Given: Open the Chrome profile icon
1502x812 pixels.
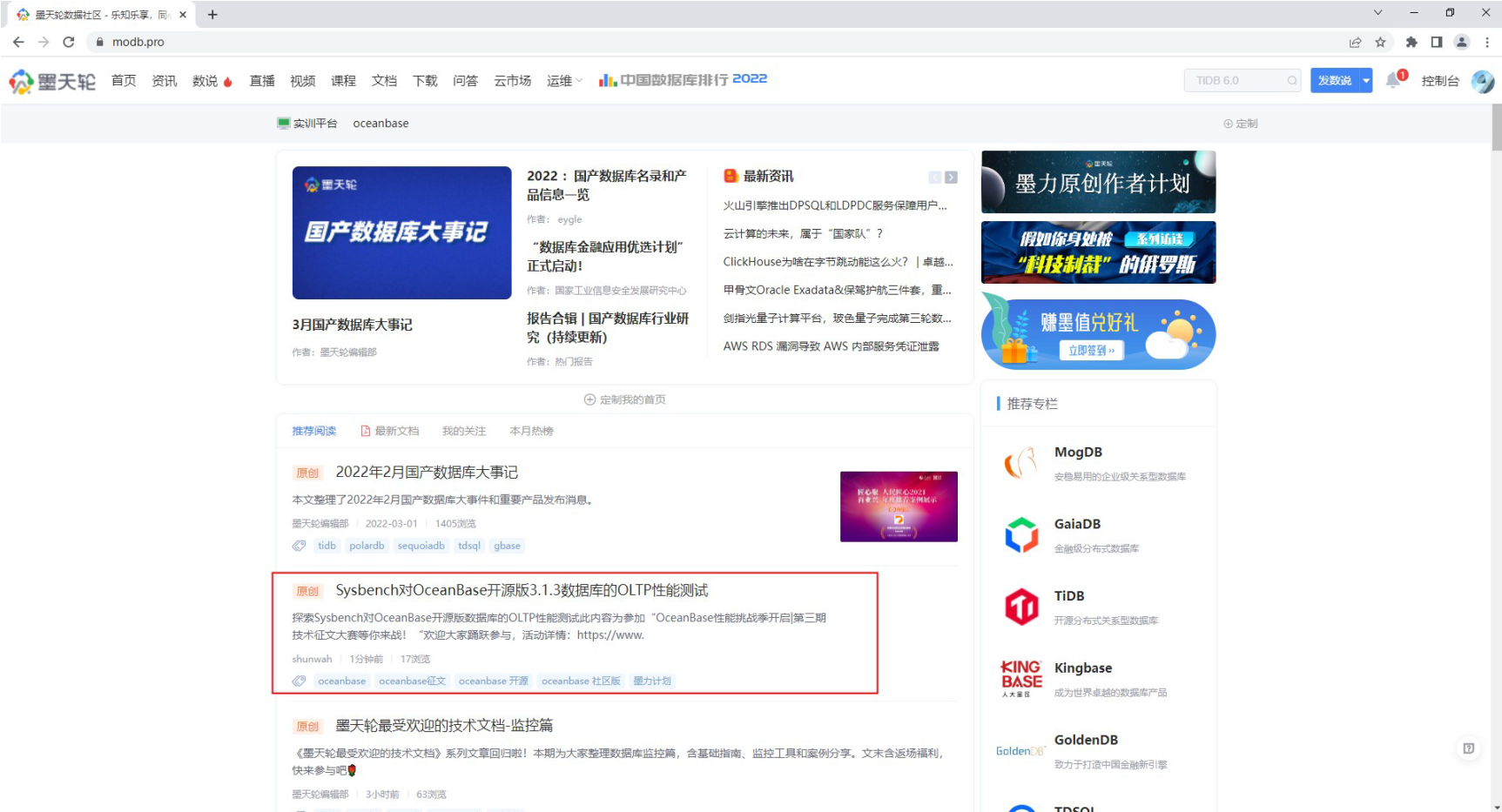Looking at the screenshot, I should pyautogui.click(x=1462, y=42).
